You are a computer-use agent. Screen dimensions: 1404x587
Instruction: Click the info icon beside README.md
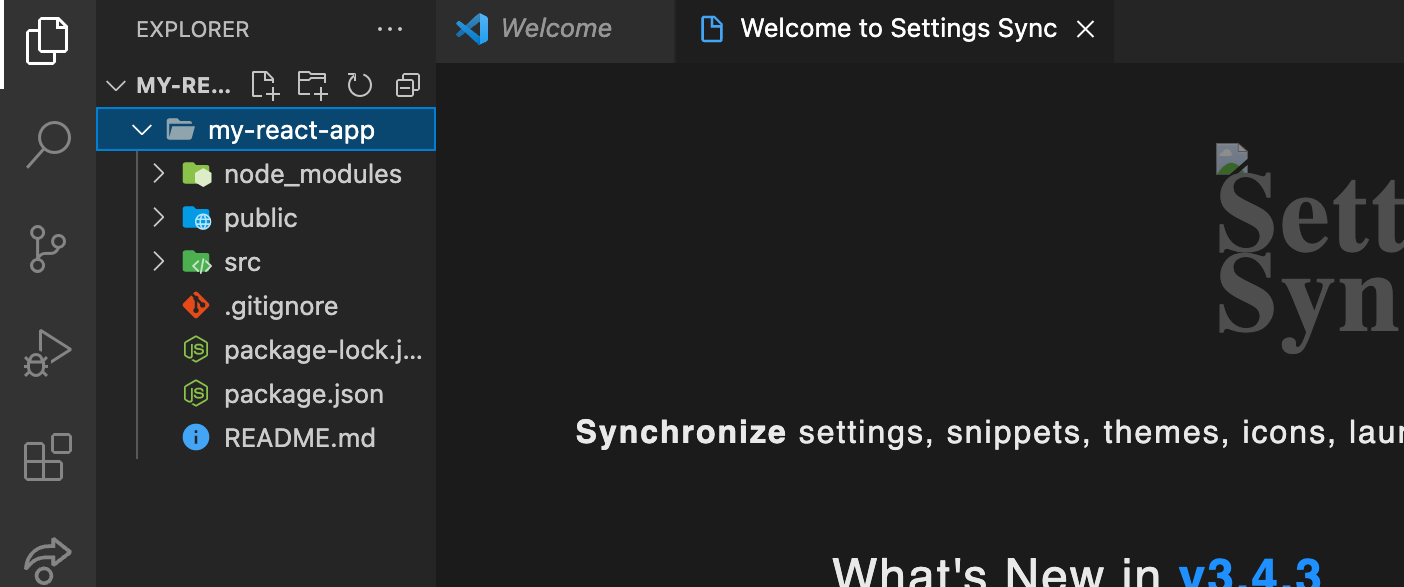(x=196, y=438)
